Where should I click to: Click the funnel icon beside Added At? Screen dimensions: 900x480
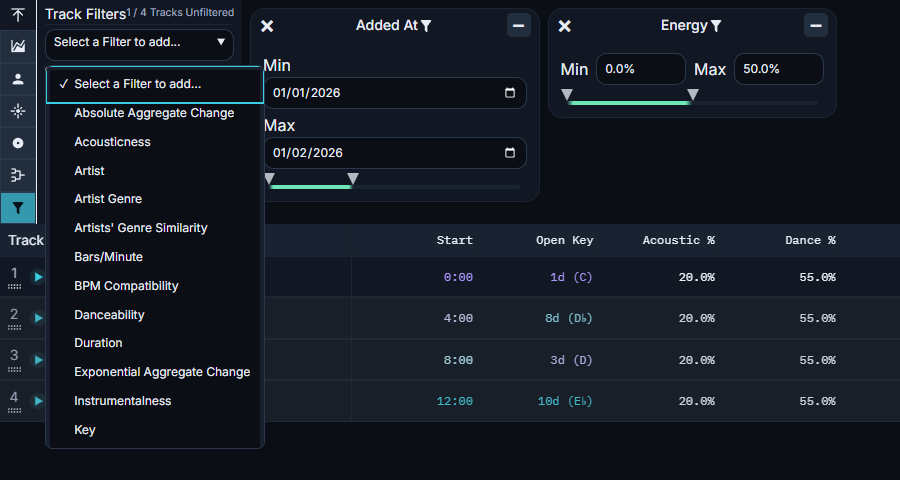tap(426, 26)
